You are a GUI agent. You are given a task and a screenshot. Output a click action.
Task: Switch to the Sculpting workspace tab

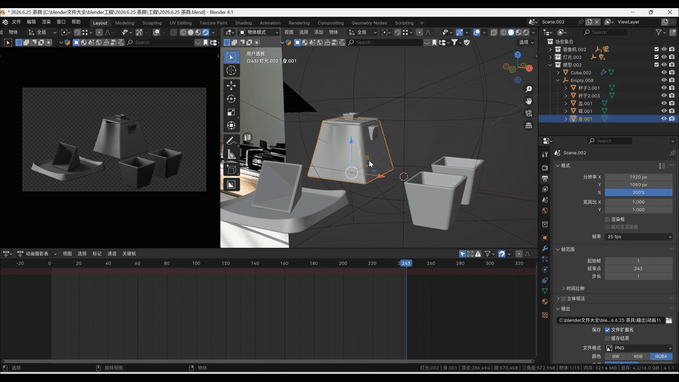tap(152, 23)
